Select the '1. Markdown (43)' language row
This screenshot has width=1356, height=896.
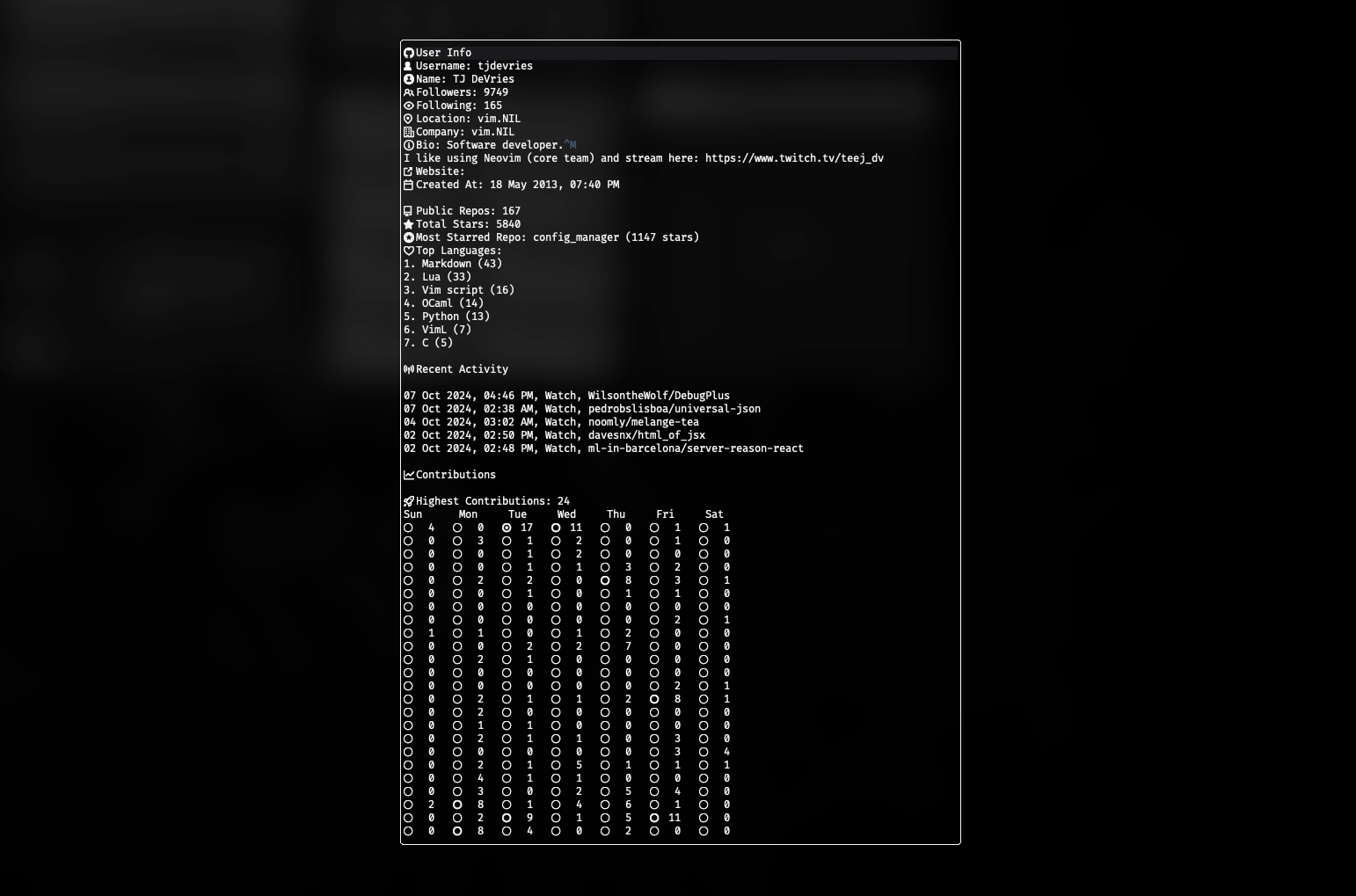pyautogui.click(x=453, y=264)
